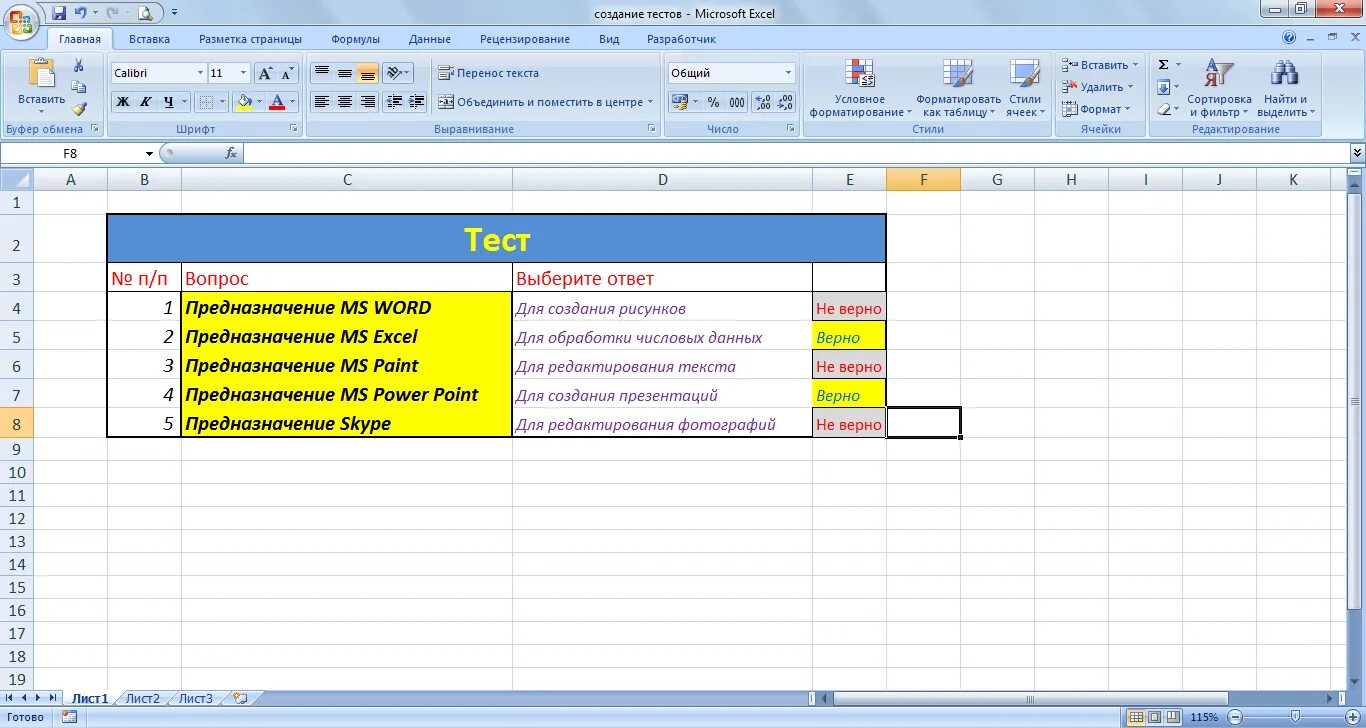Toggle bottom vertical alignment button
This screenshot has height=728, width=1366.
pos(368,73)
